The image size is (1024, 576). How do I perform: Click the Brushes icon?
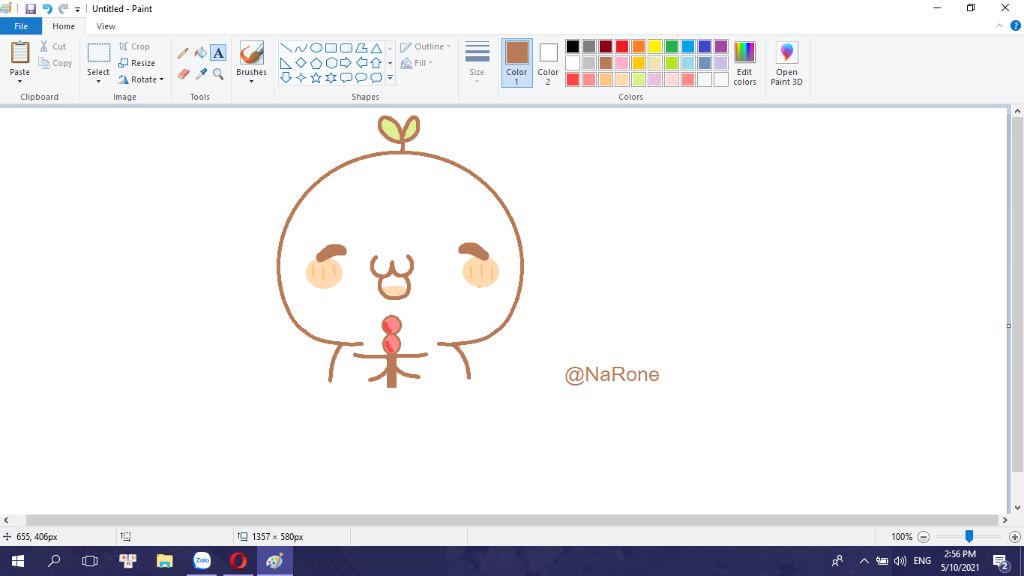(x=251, y=53)
